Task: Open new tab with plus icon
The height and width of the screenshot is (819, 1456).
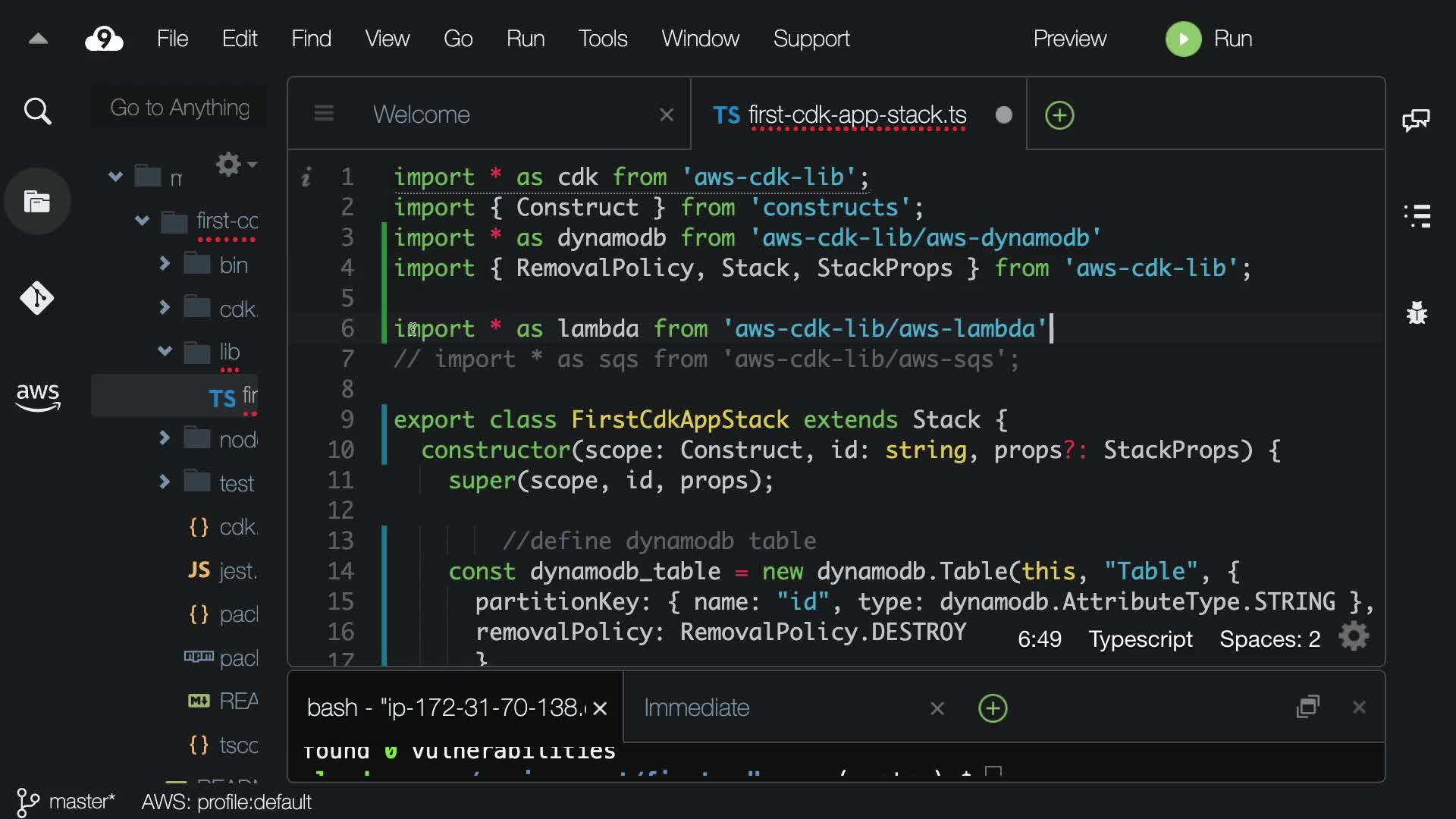Action: tap(1059, 115)
